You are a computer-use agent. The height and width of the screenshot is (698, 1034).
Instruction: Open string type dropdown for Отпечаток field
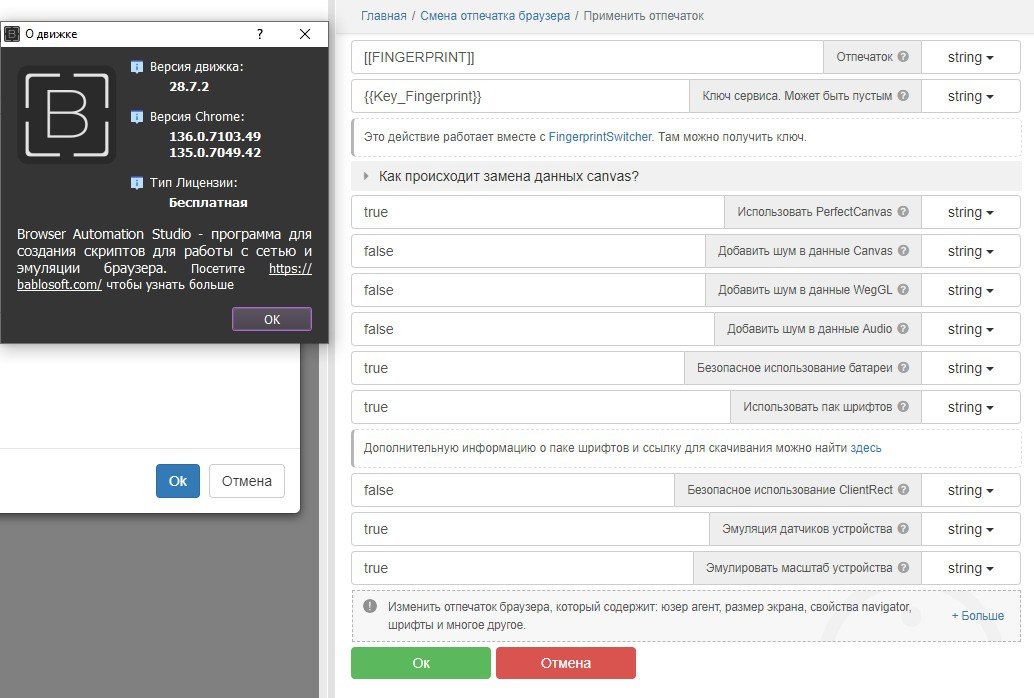tap(970, 58)
